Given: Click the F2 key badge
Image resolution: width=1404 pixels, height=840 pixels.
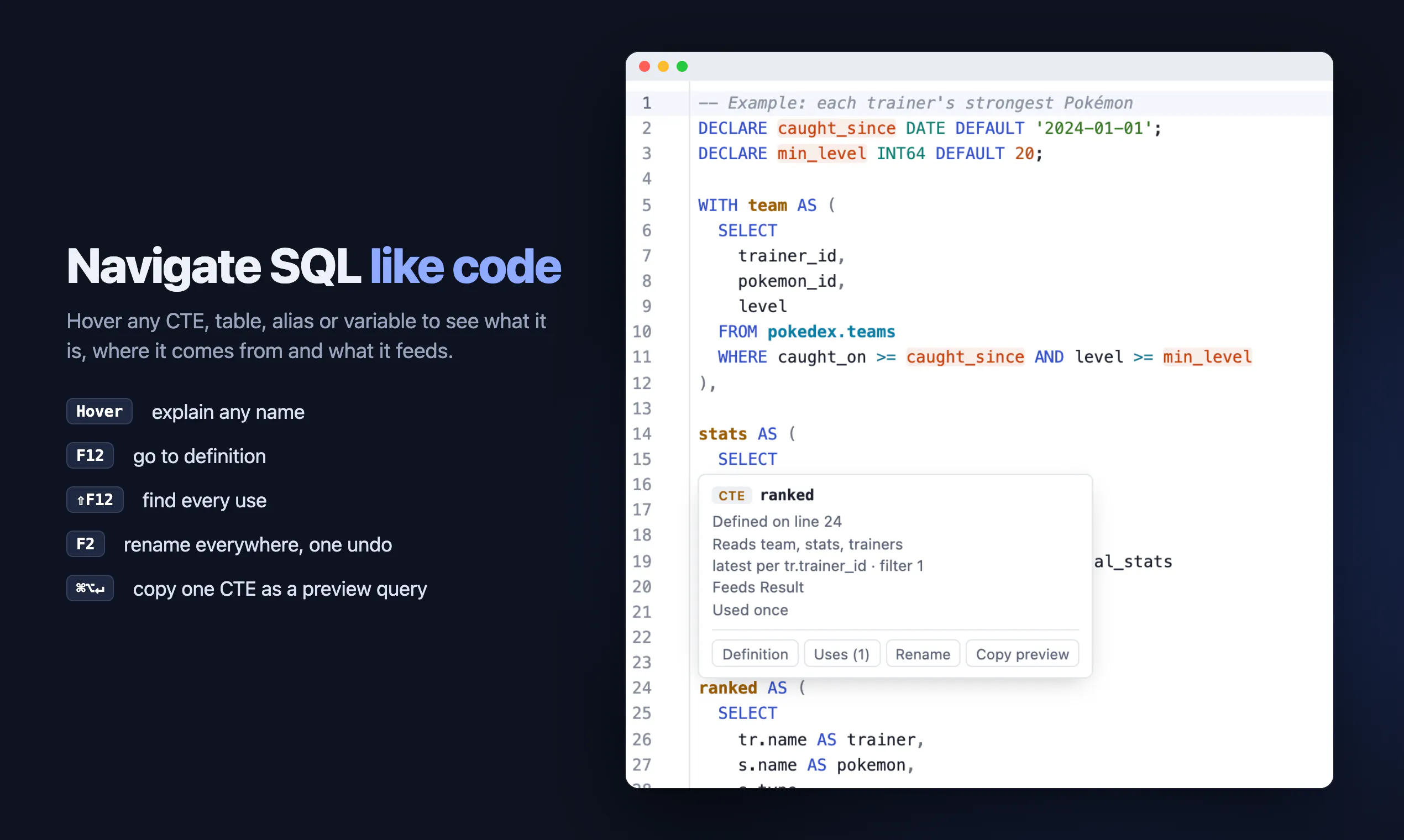Looking at the screenshot, I should [x=86, y=543].
